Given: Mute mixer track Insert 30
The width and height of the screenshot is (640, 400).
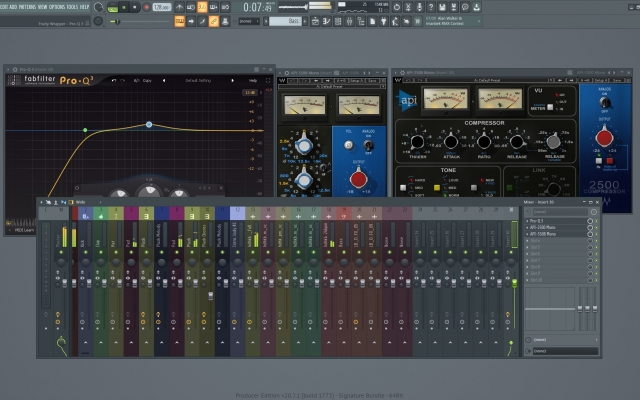Looking at the screenshot, I should click(511, 253).
